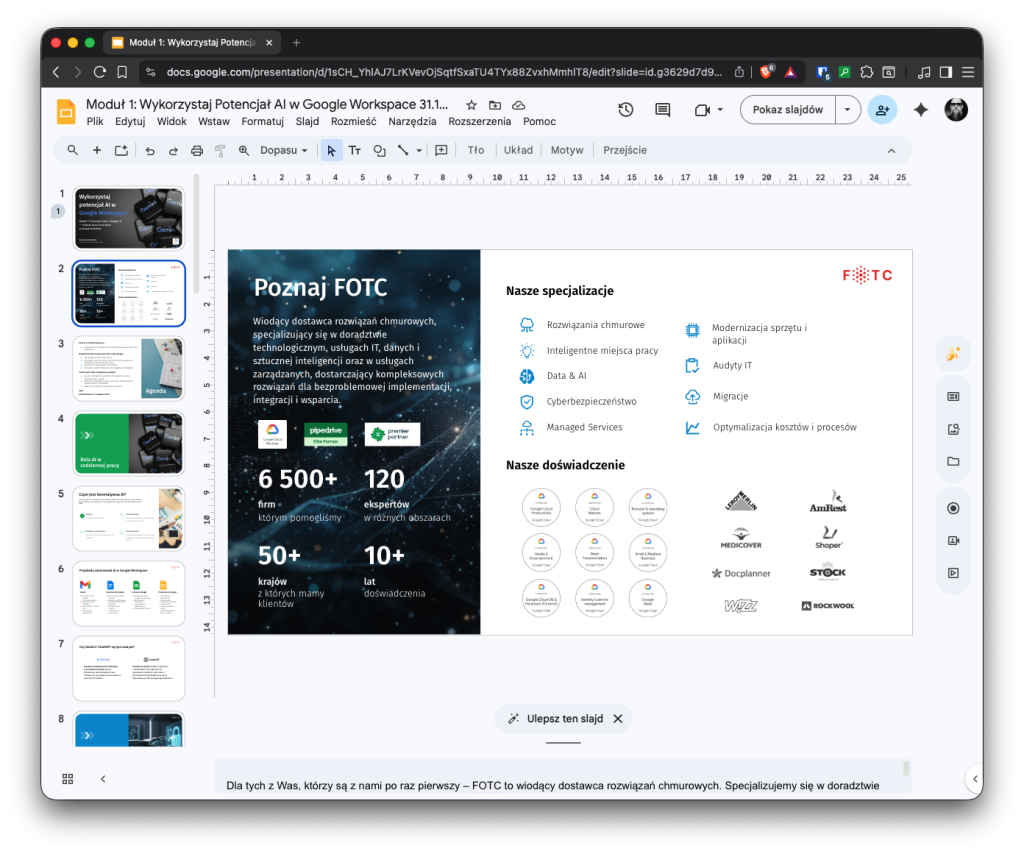Select slide 4 green thumbnail
Image resolution: width=1024 pixels, height=854 pixels.
(x=129, y=443)
